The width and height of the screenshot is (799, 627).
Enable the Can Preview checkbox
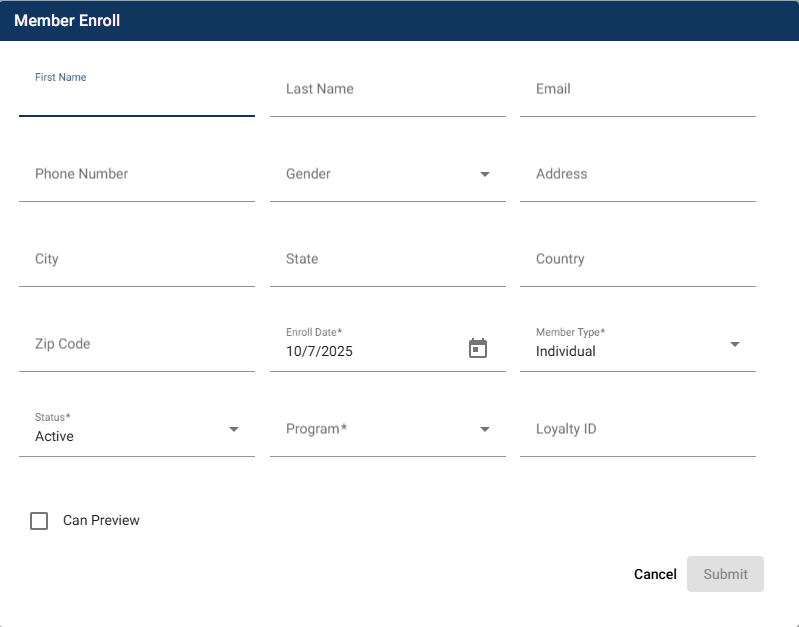[39, 521]
